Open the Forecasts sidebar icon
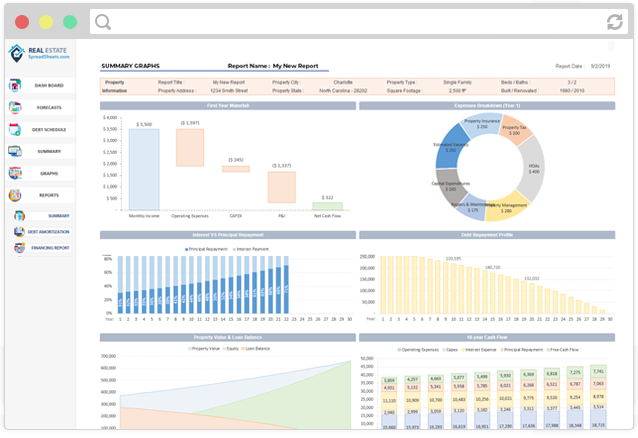The height and width of the screenshot is (438, 638). click(15, 107)
